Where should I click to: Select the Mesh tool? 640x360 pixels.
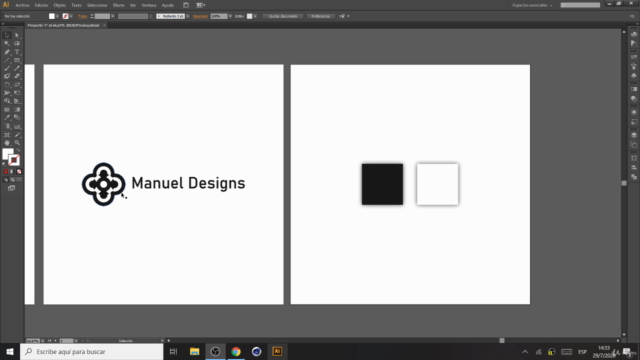(7, 110)
